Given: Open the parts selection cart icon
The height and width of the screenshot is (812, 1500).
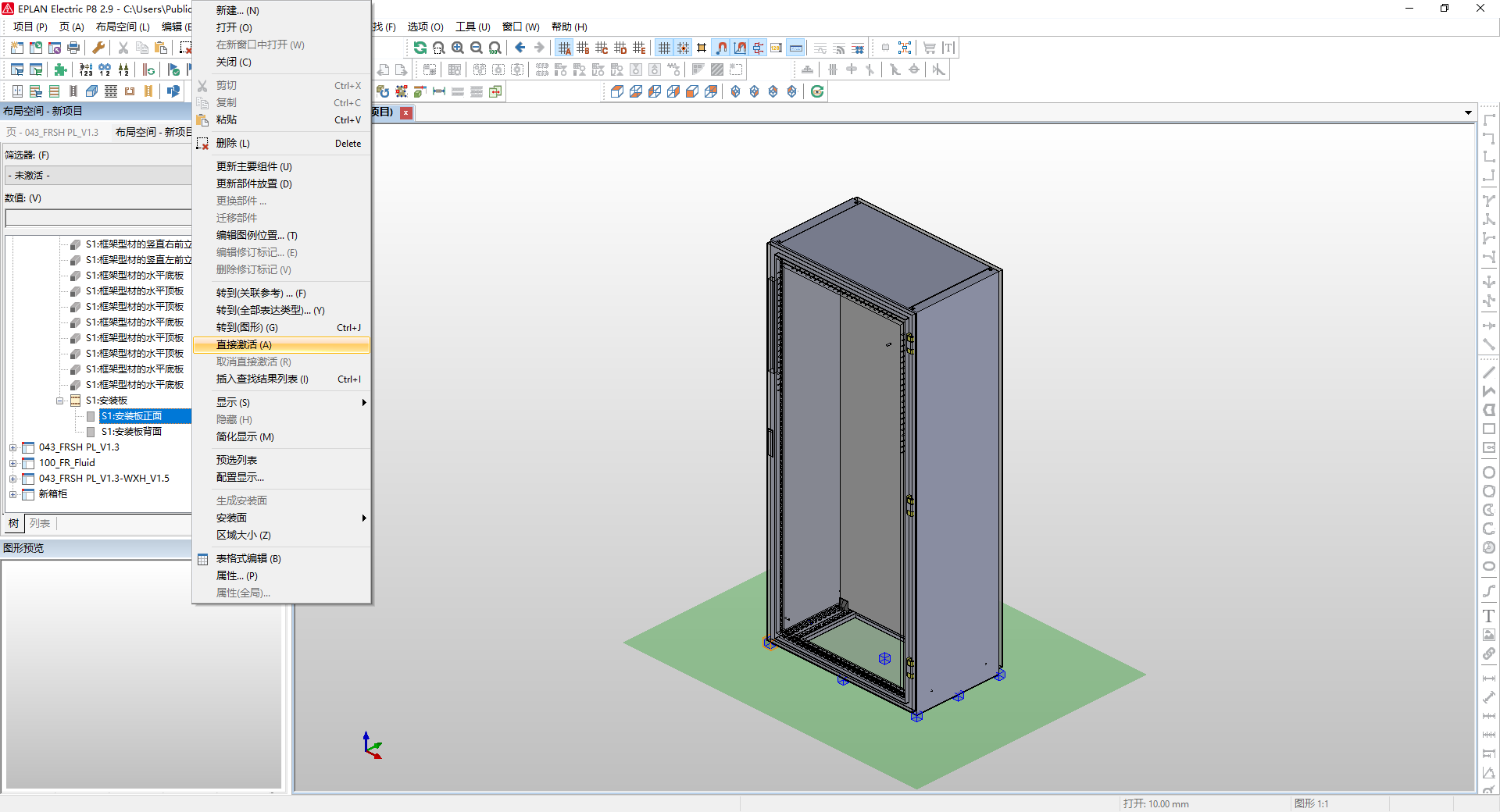Looking at the screenshot, I should (930, 48).
